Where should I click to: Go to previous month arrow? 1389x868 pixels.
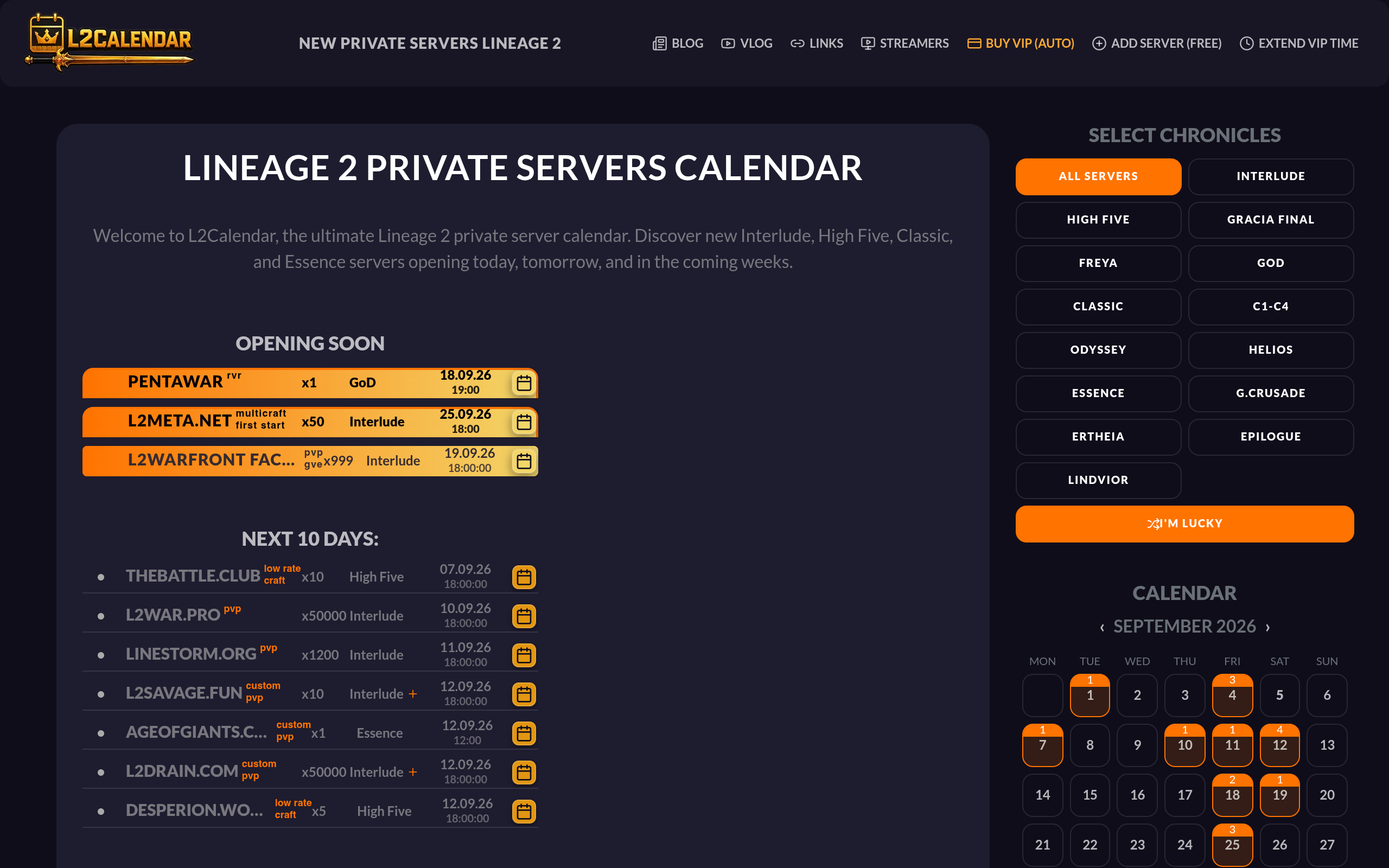pyautogui.click(x=1102, y=627)
